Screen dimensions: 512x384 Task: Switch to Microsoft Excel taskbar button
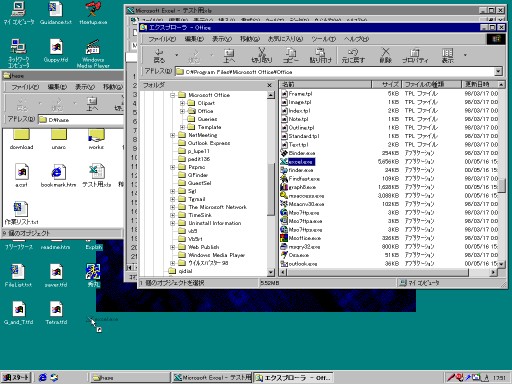(x=212, y=377)
